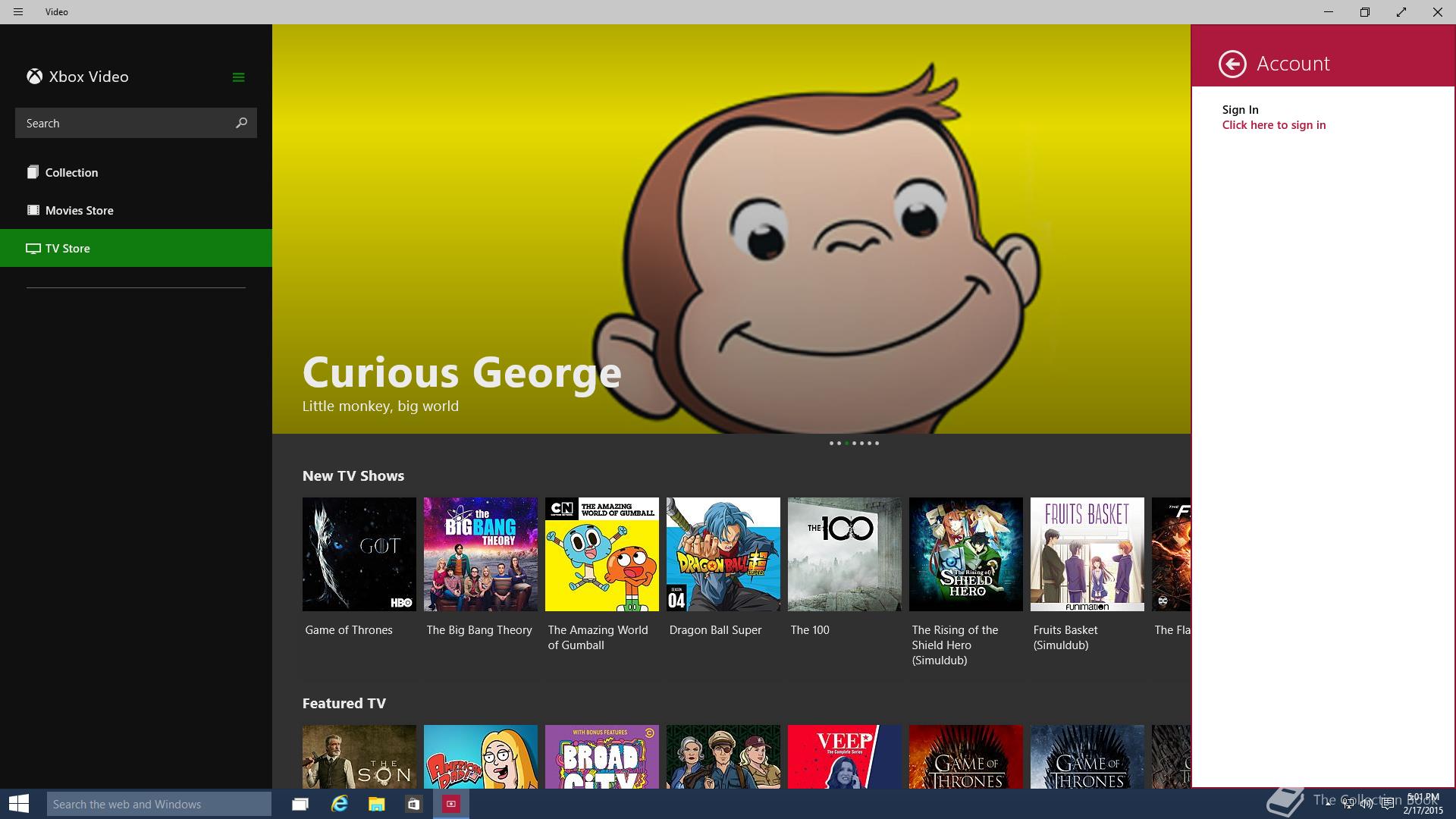Click the TV Store monitor icon
The image size is (1456, 819).
point(33,248)
